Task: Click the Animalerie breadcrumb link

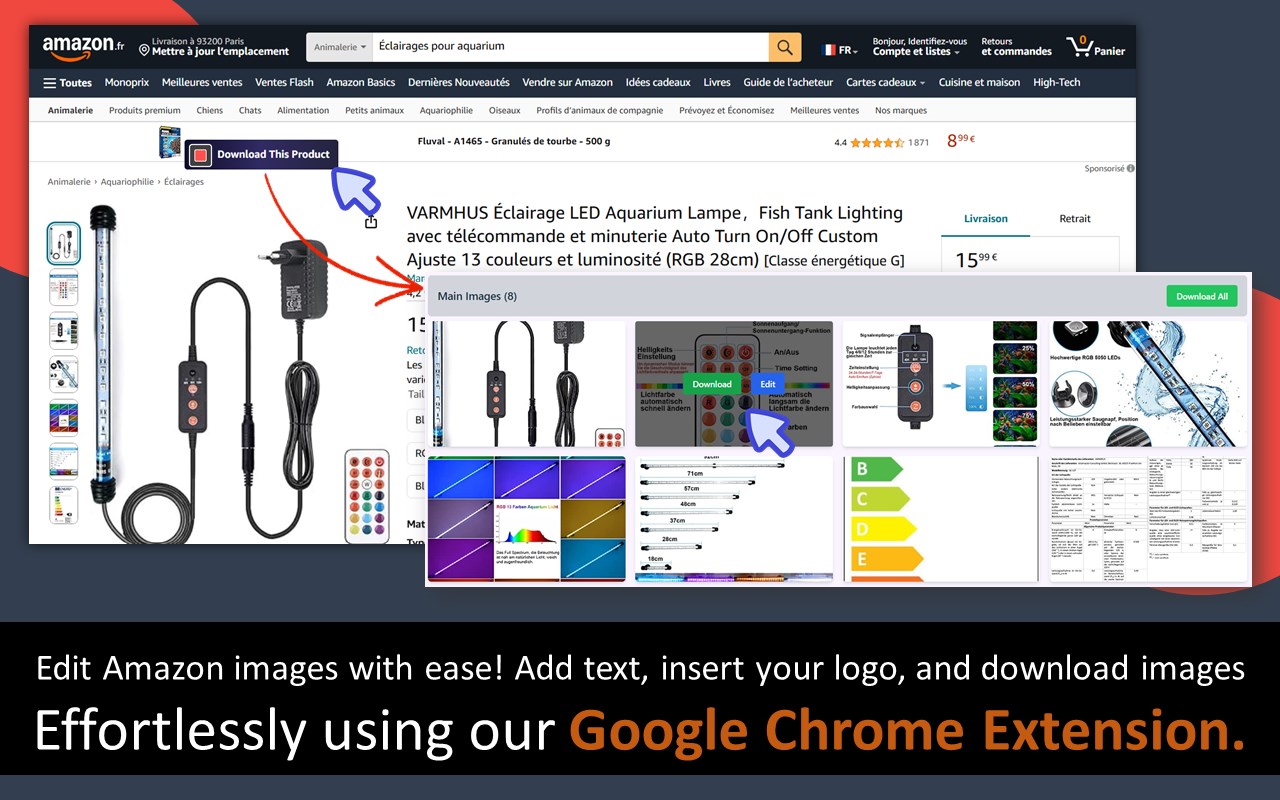Action: [x=70, y=182]
